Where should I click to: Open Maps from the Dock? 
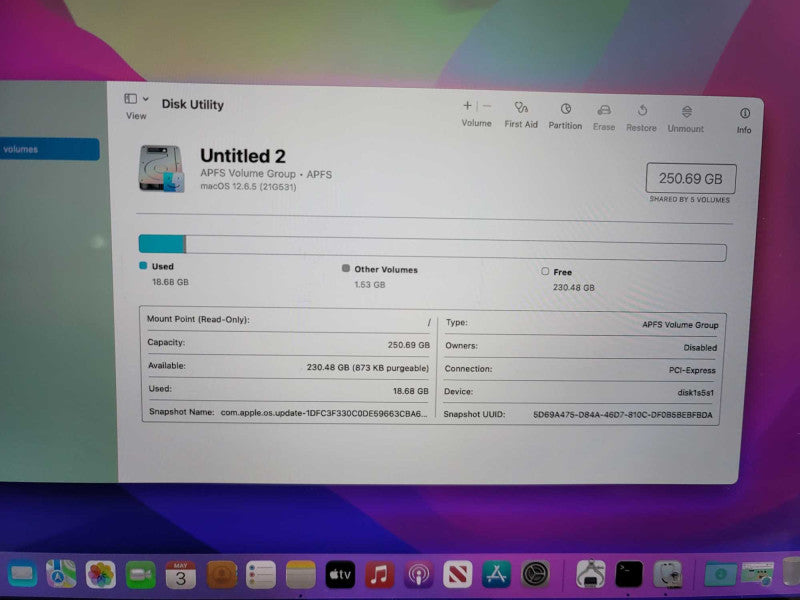(61, 574)
